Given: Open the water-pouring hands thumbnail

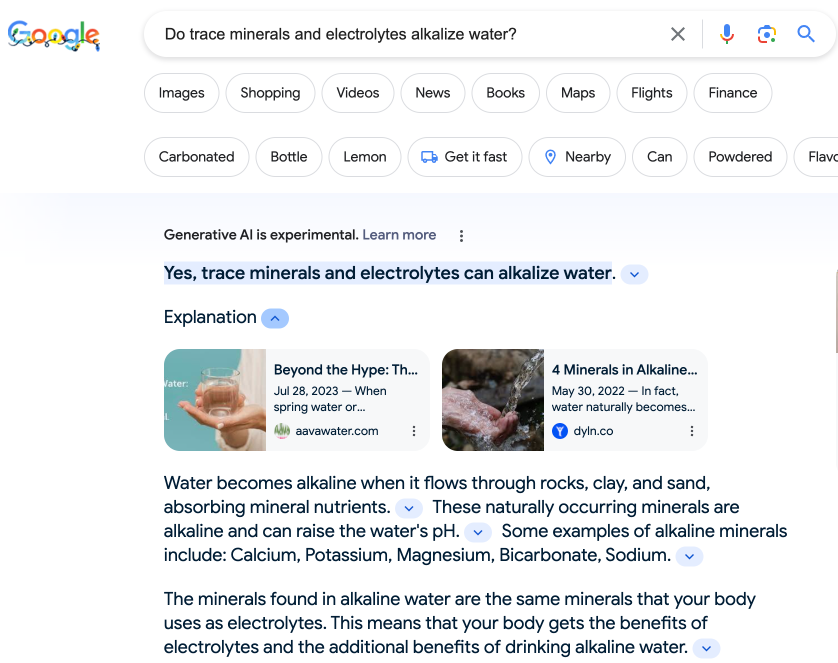Looking at the screenshot, I should pos(493,400).
